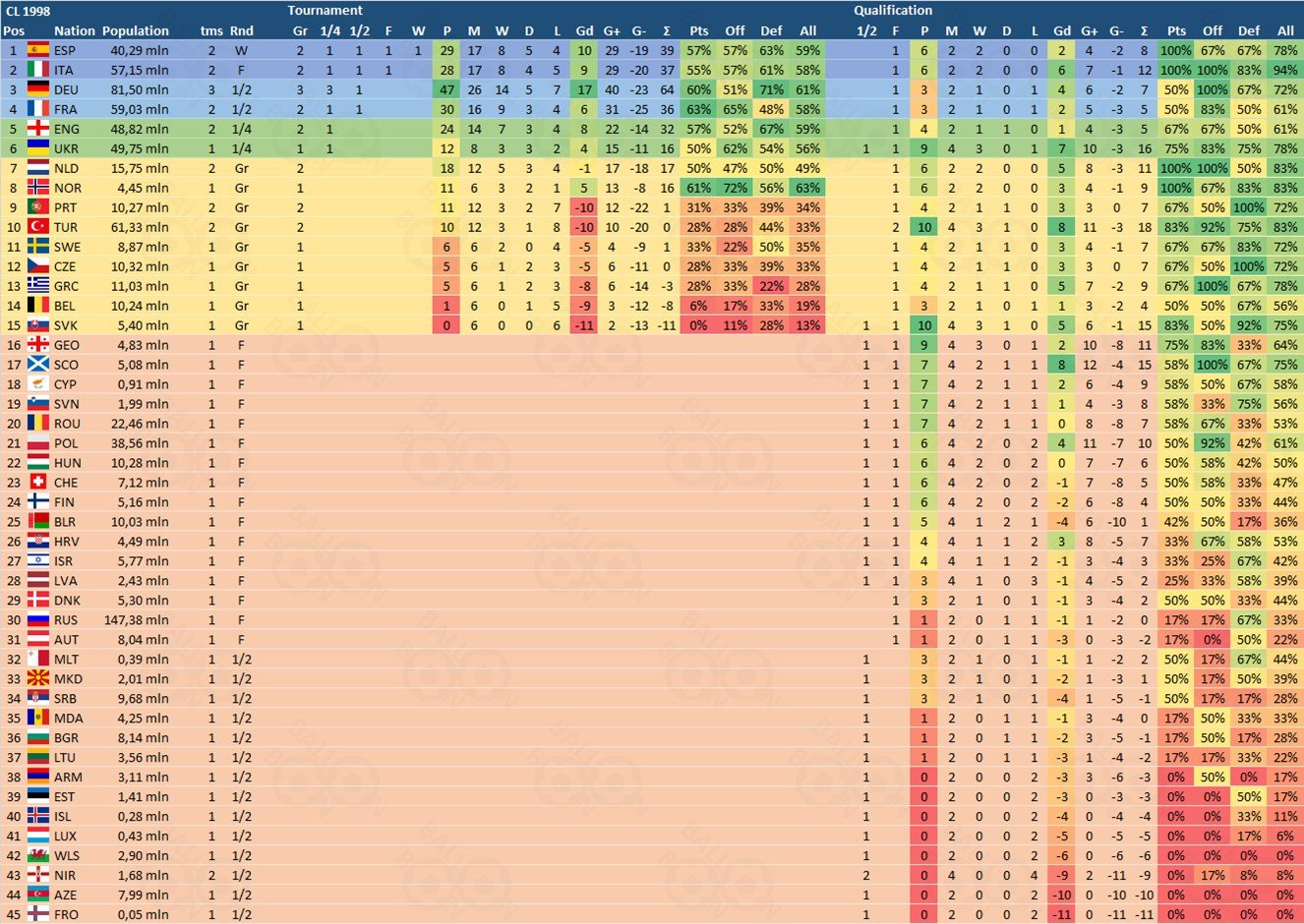Image resolution: width=1304 pixels, height=924 pixels.
Task: Select the population cell '81,50 mln'
Action: [140, 89]
